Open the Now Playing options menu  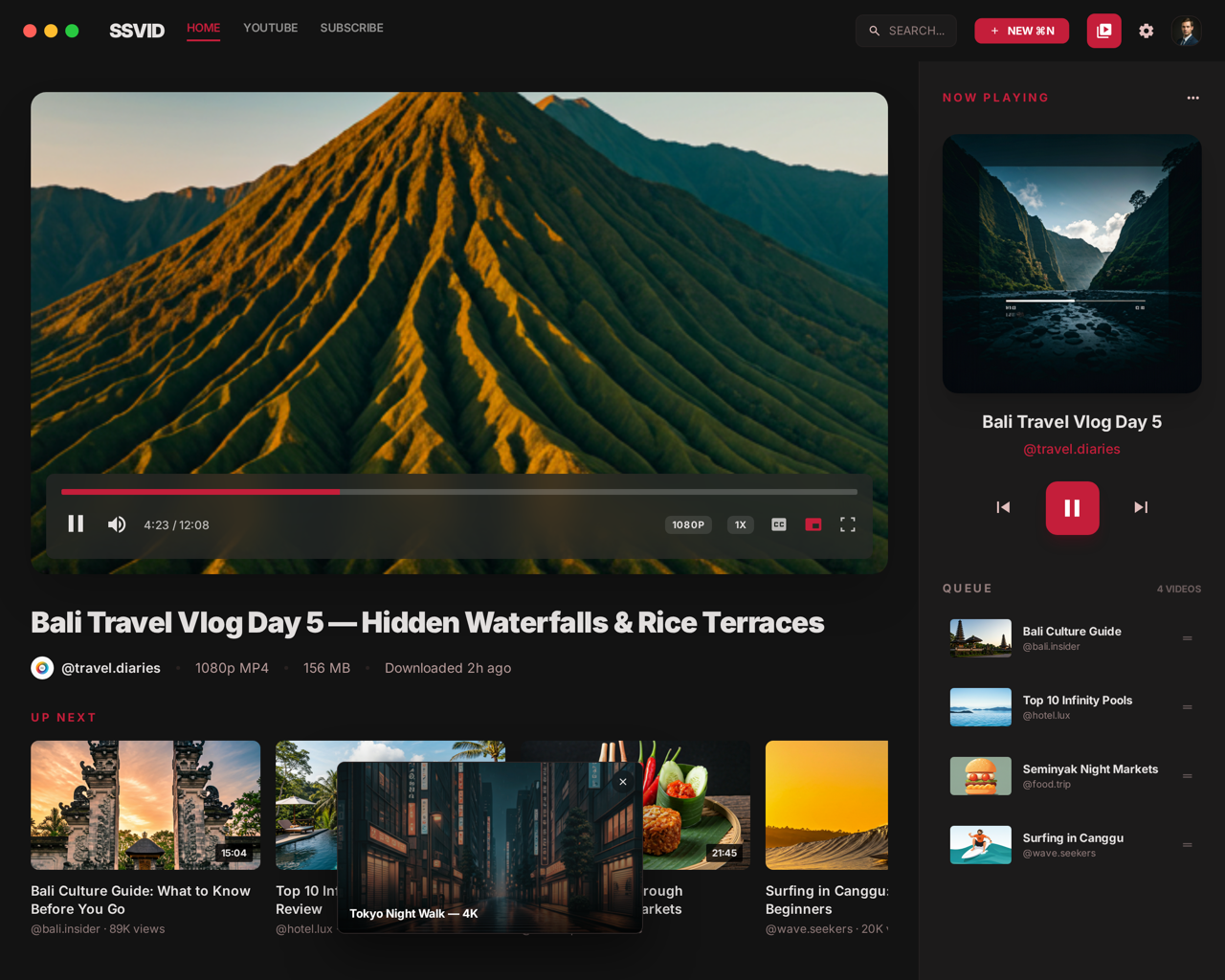click(1192, 98)
